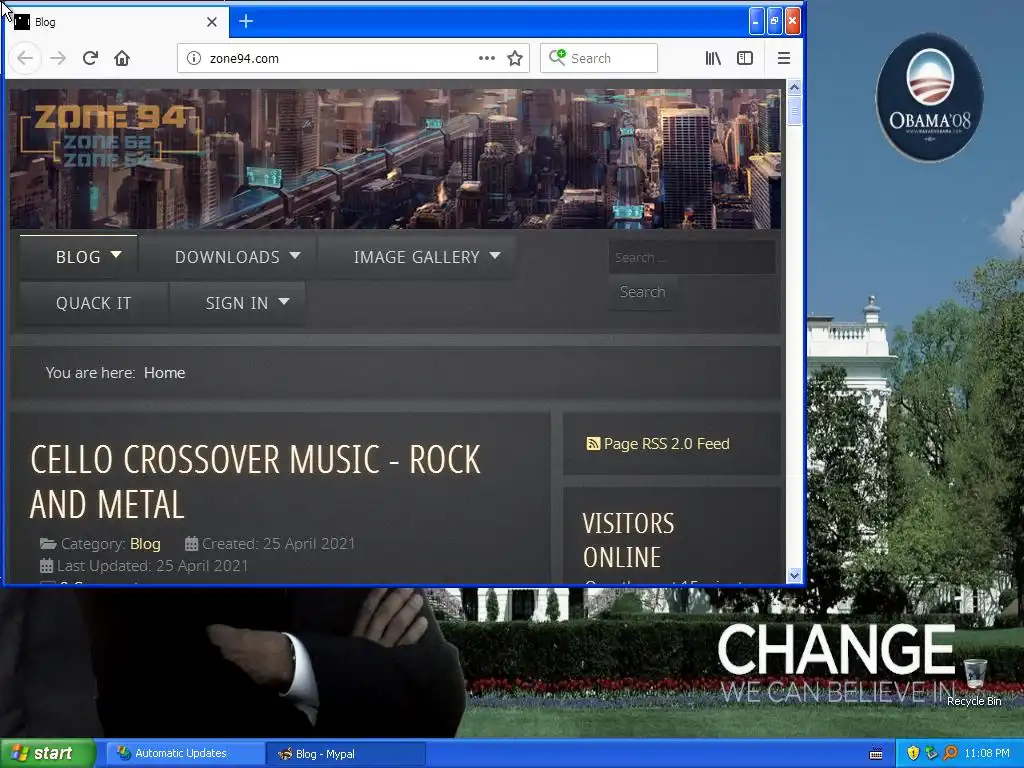
Task: Close the Blog browser tab
Action: click(x=212, y=22)
